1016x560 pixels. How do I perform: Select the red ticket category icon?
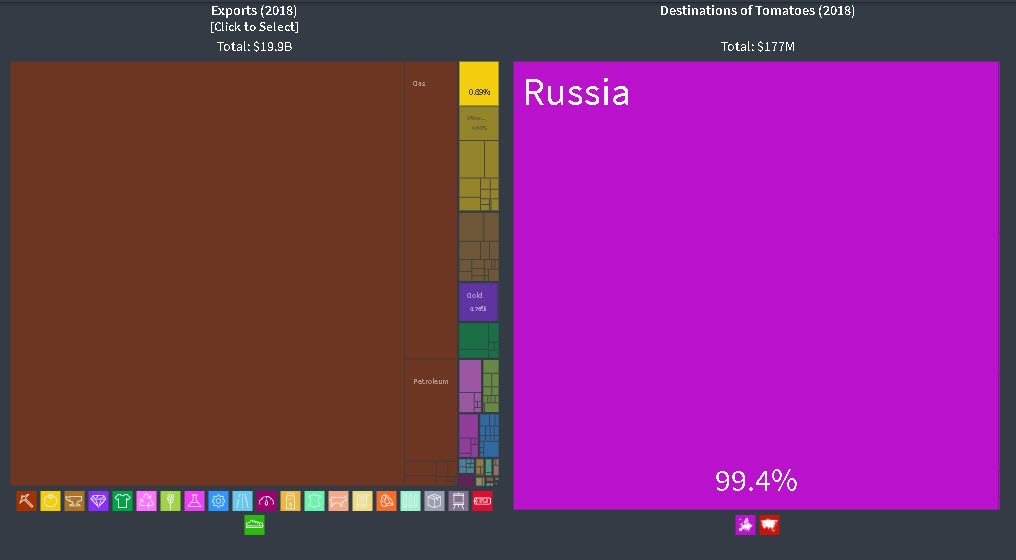[482, 501]
